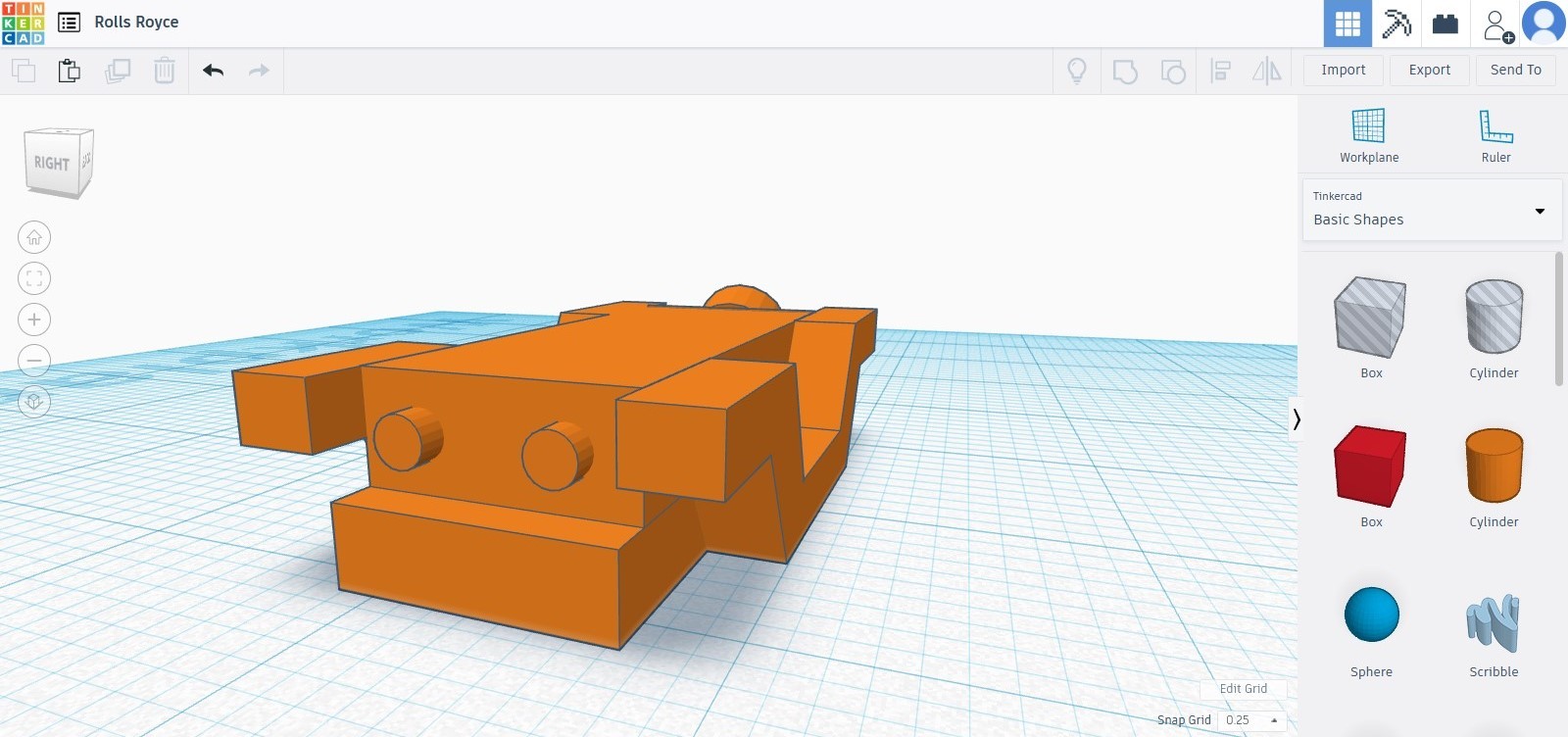This screenshot has width=1568, height=737.
Task: Toggle the Show all lightbulb icon
Action: coord(1077,71)
